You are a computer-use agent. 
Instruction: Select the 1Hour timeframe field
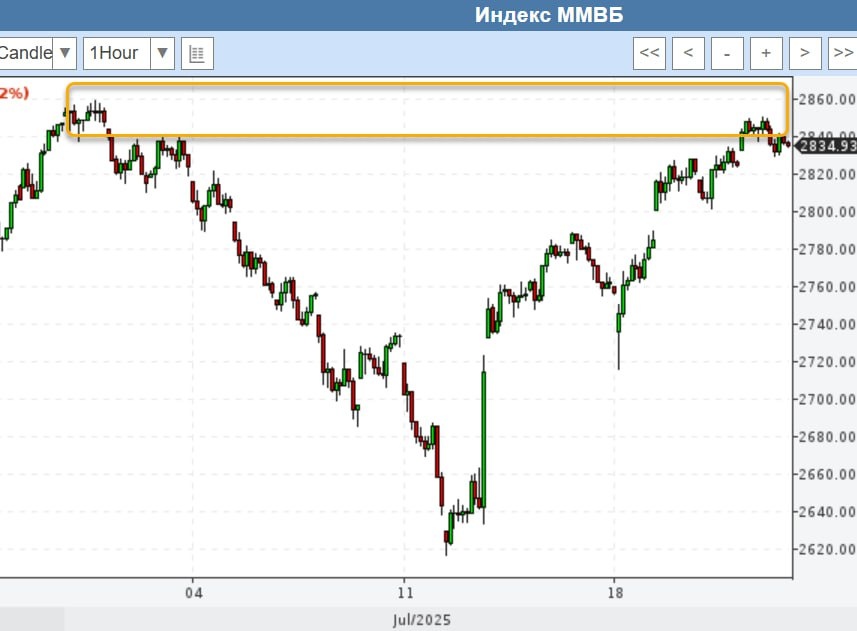pyautogui.click(x=117, y=53)
